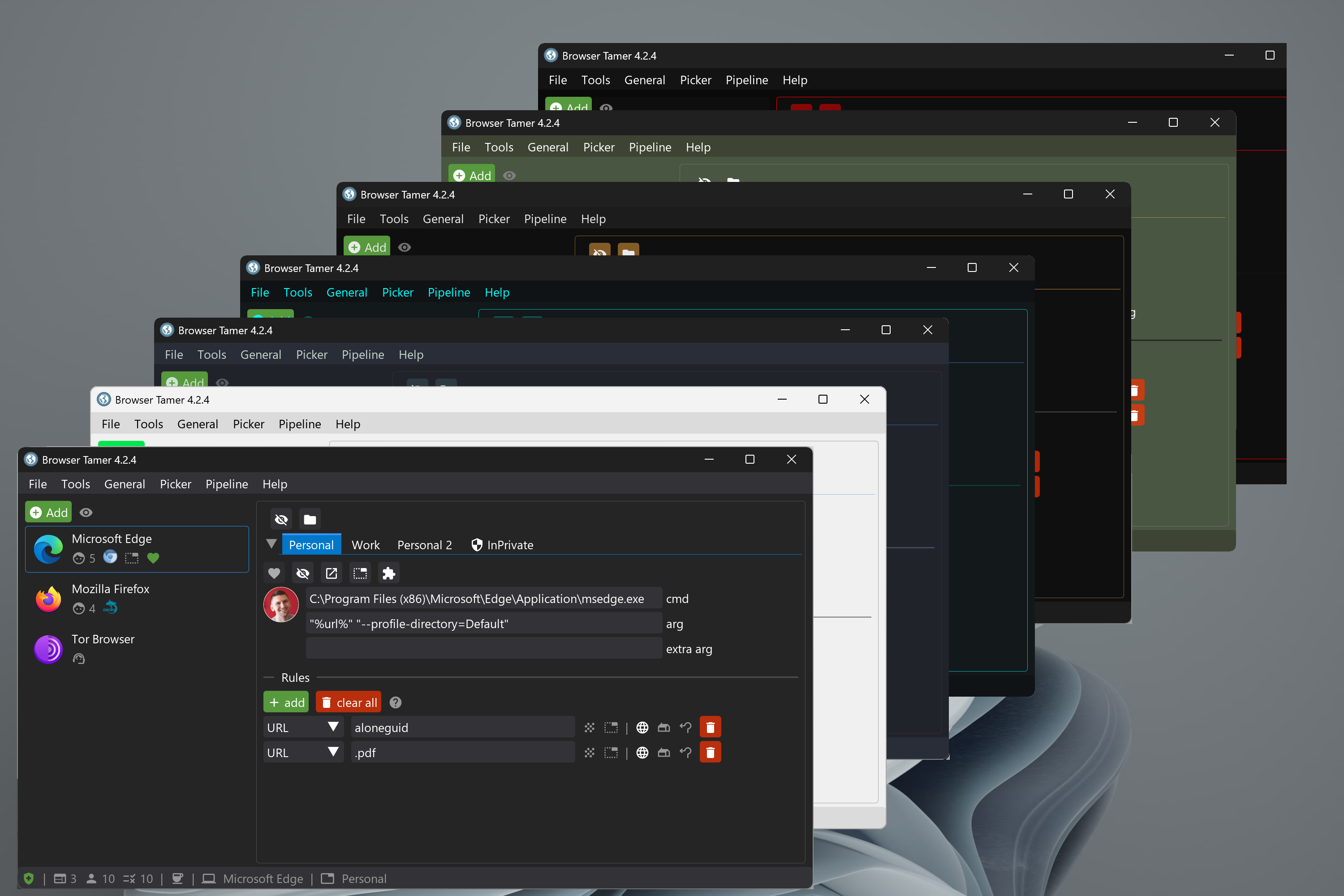Toggle the crossed-eye hide-browser button above the tabs

coord(281,519)
